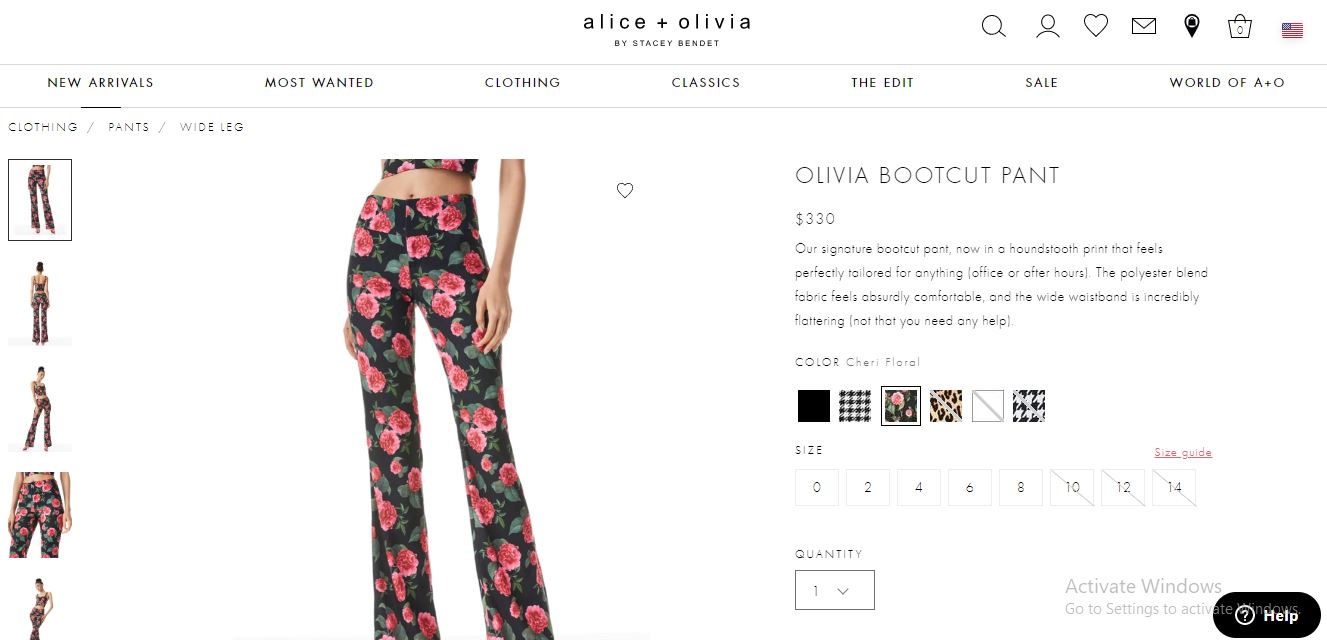Screen dimensions: 1327x640
Task: Add product to wishlist via heart on image
Action: point(625,190)
